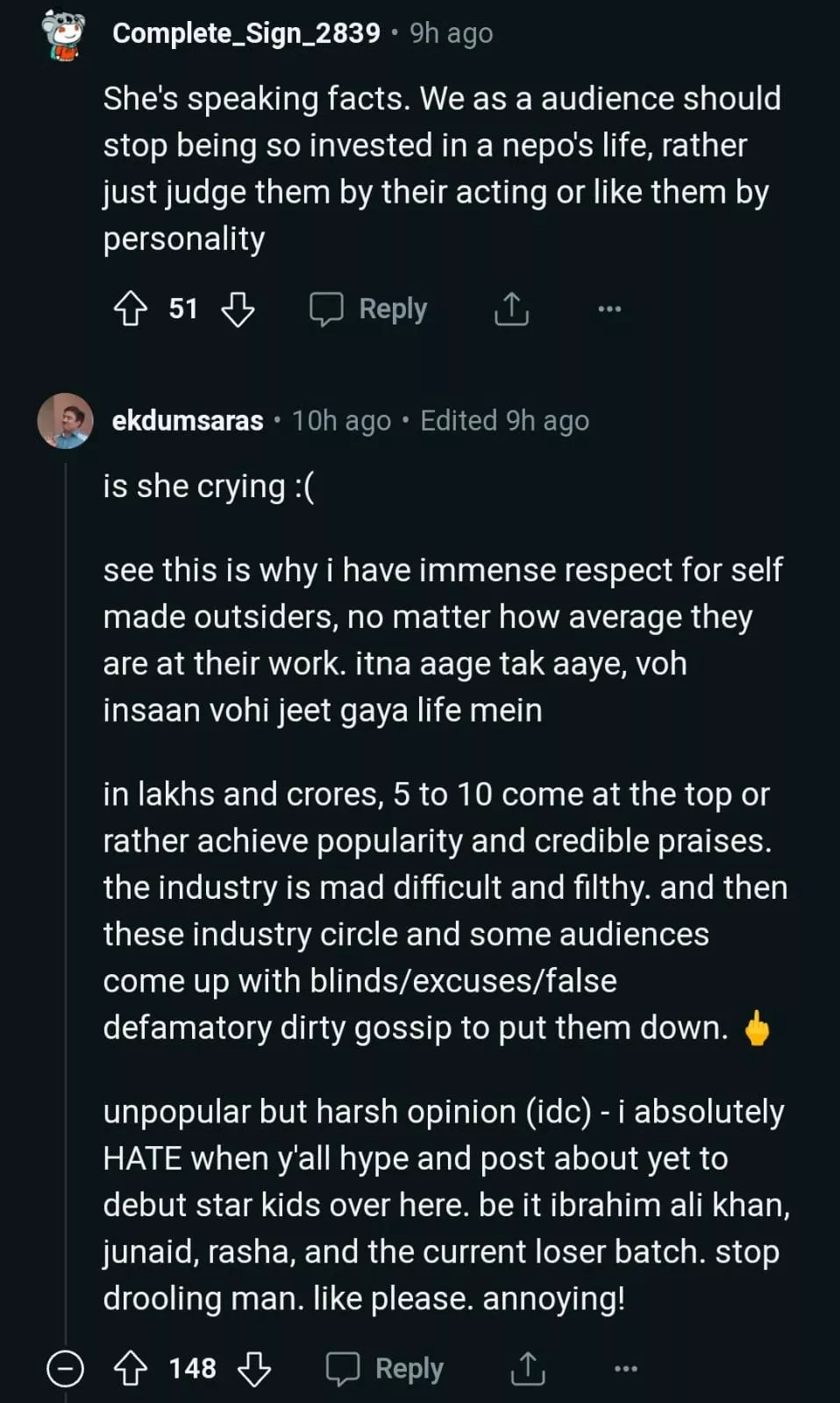Tap the thread line beside ekdumsaras comment
This screenshot has height=1403, width=840.
click(66, 877)
